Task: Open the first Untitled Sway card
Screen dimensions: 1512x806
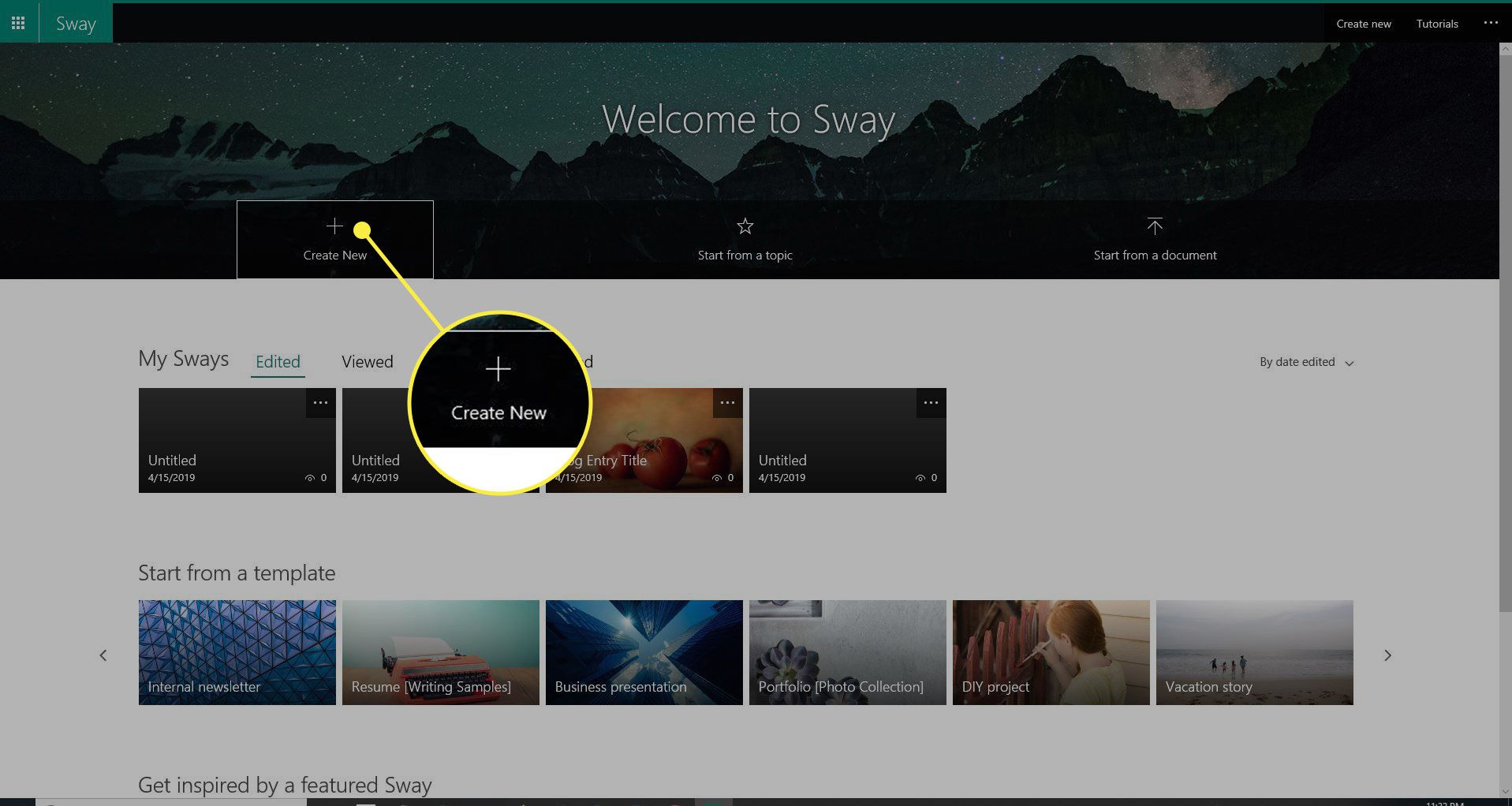Action: pyautogui.click(x=237, y=441)
